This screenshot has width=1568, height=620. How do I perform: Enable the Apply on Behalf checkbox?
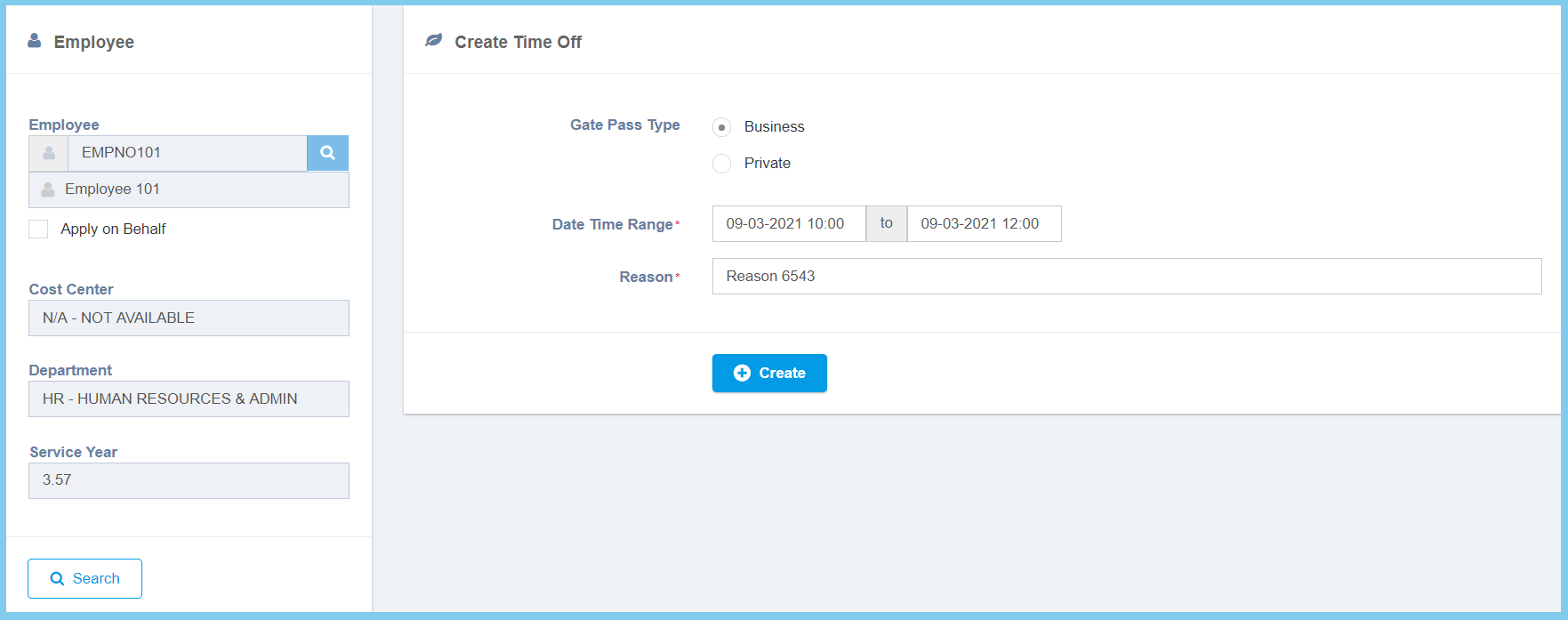(x=39, y=229)
